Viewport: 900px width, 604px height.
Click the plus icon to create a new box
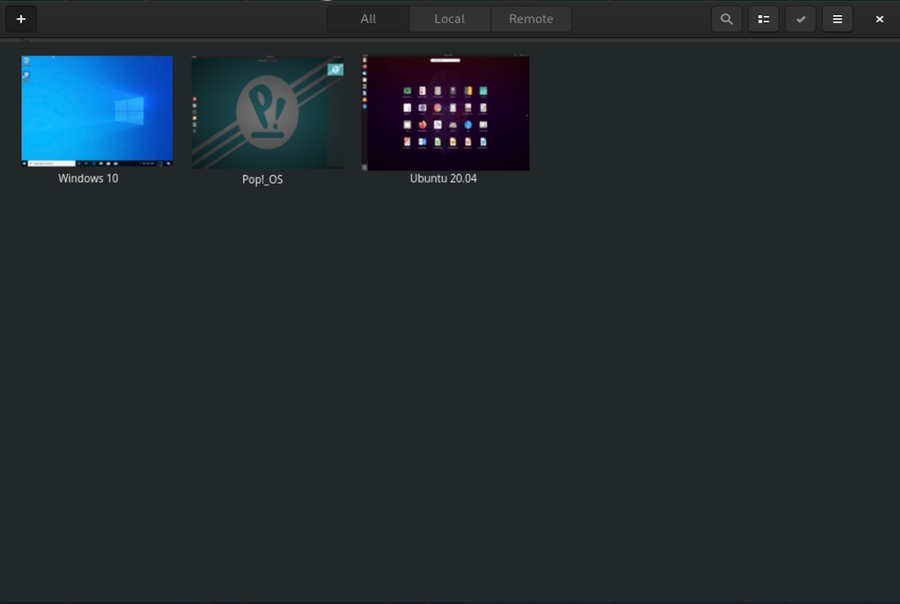pyautogui.click(x=21, y=19)
